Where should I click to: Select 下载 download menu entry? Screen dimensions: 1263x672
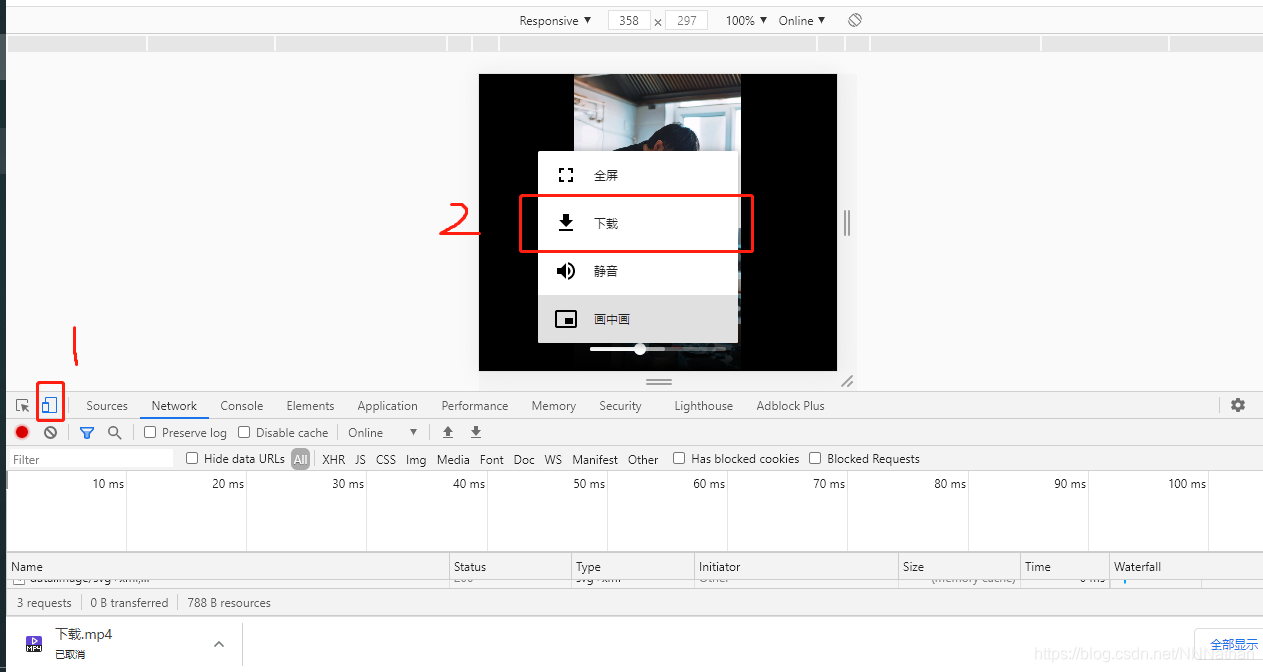[638, 223]
